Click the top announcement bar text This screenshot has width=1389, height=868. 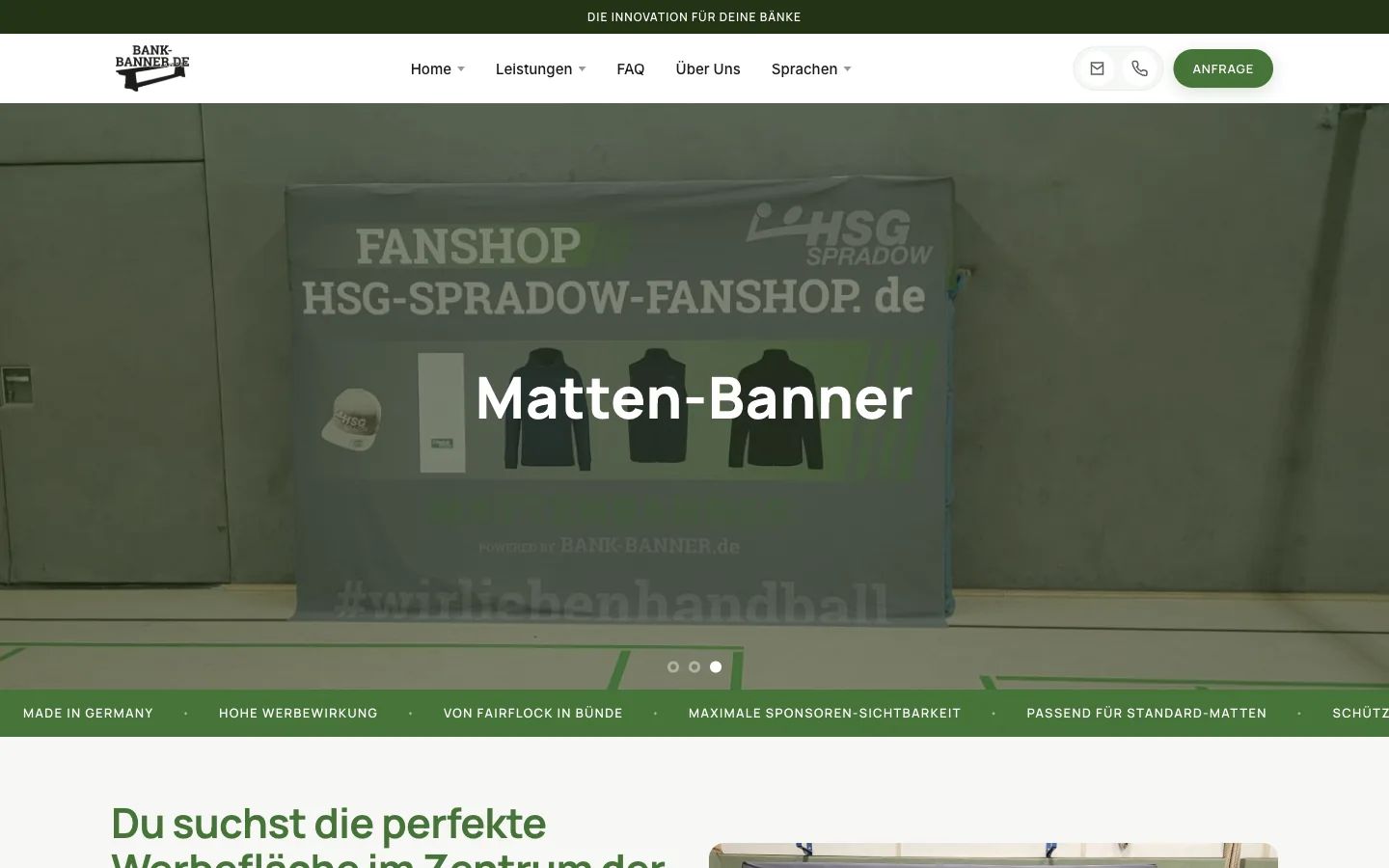click(694, 16)
